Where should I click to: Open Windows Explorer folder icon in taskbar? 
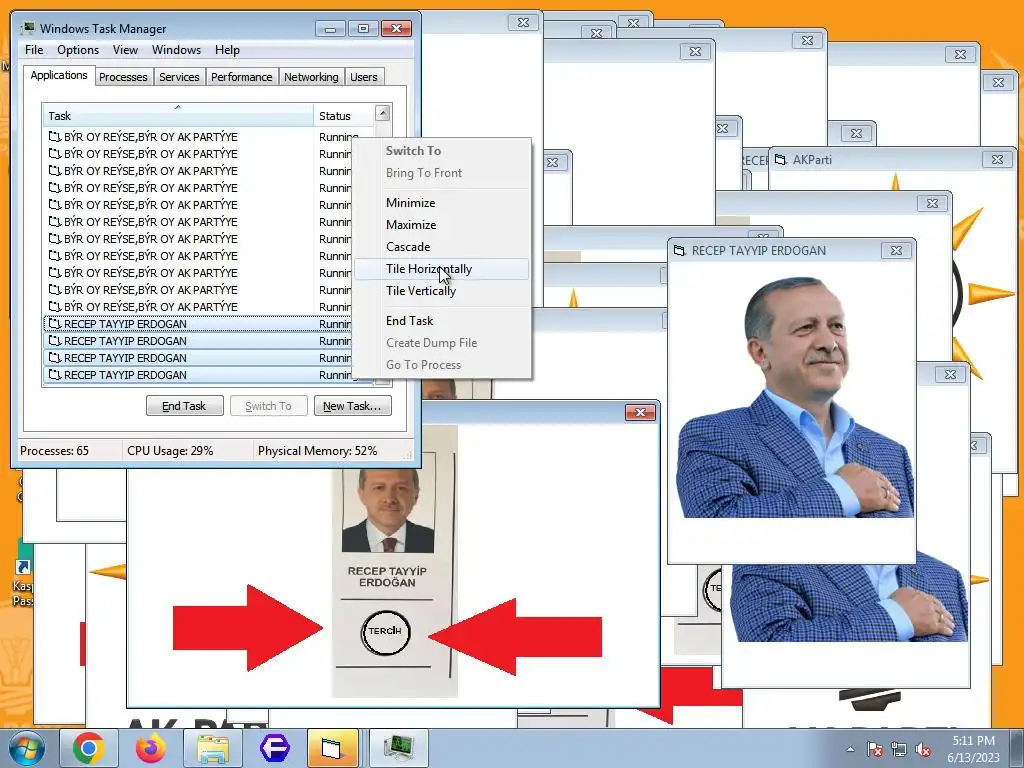click(x=212, y=748)
